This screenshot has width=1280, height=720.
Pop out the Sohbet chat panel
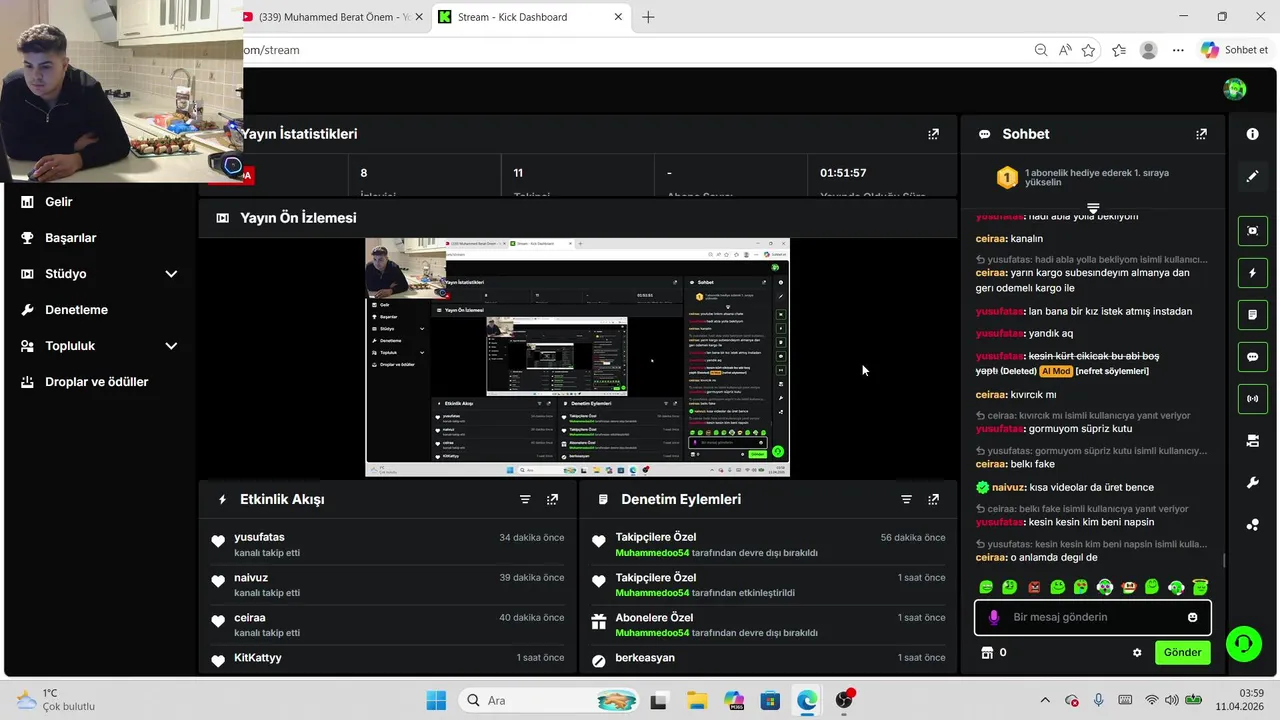click(1201, 134)
